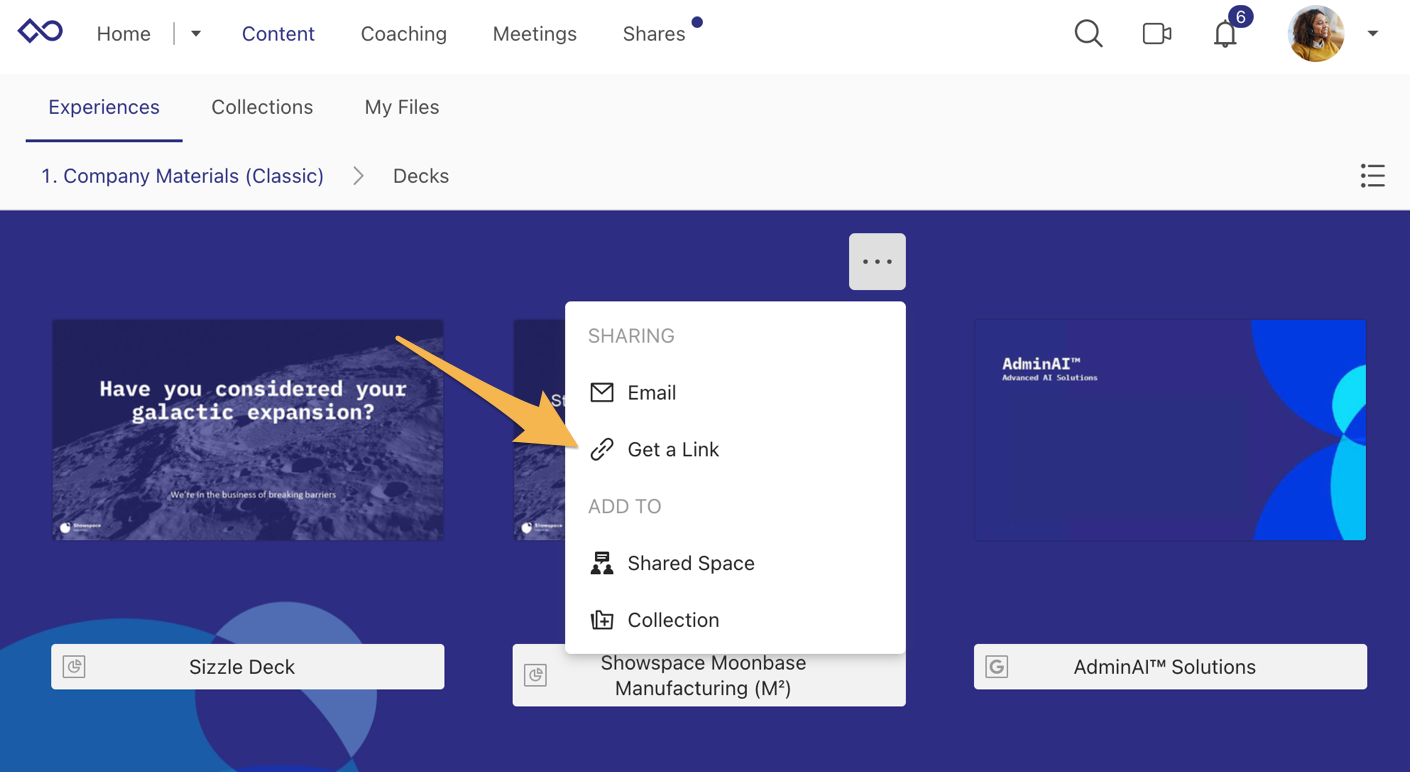Open the search magnifier icon
The image size is (1410, 772).
click(1088, 33)
